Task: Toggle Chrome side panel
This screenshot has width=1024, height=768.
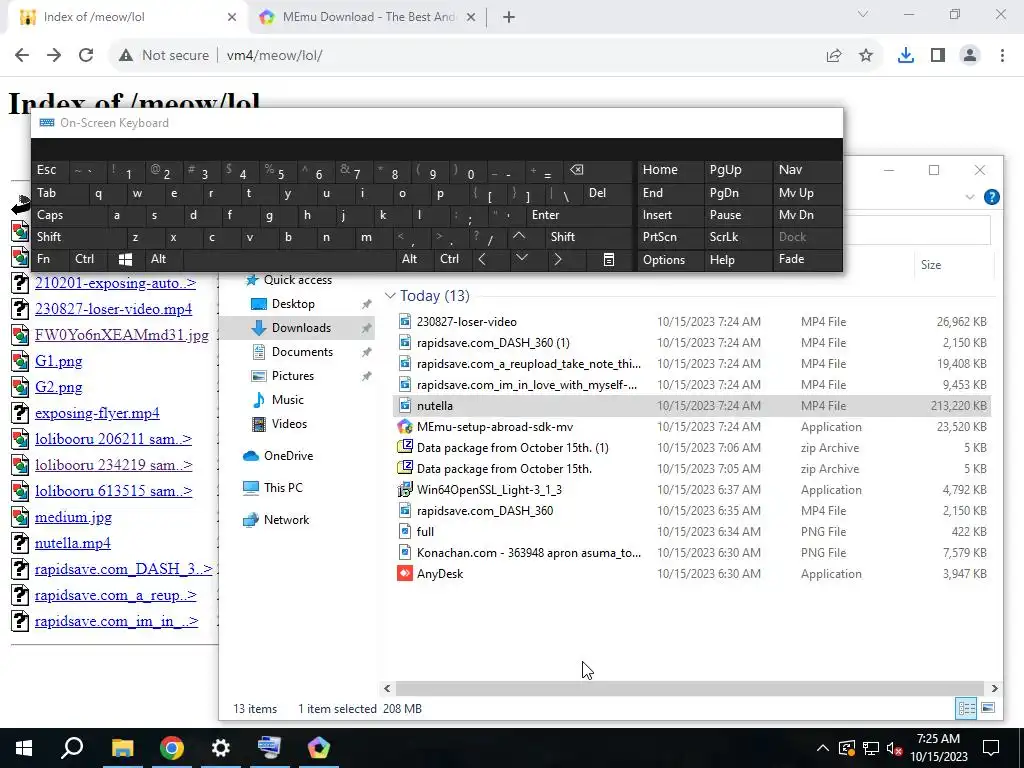Action: 938,56
